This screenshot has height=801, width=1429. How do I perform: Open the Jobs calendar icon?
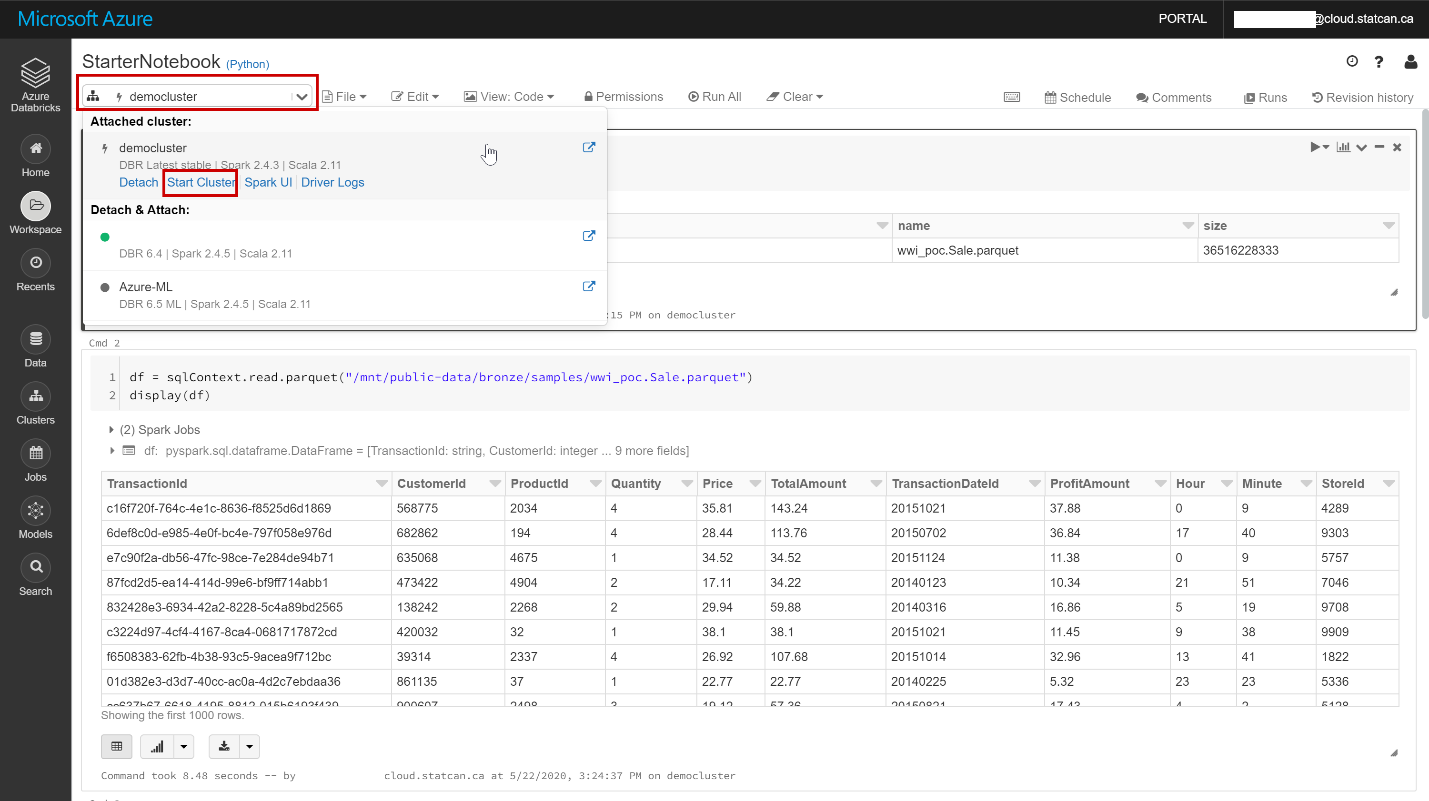click(35, 452)
